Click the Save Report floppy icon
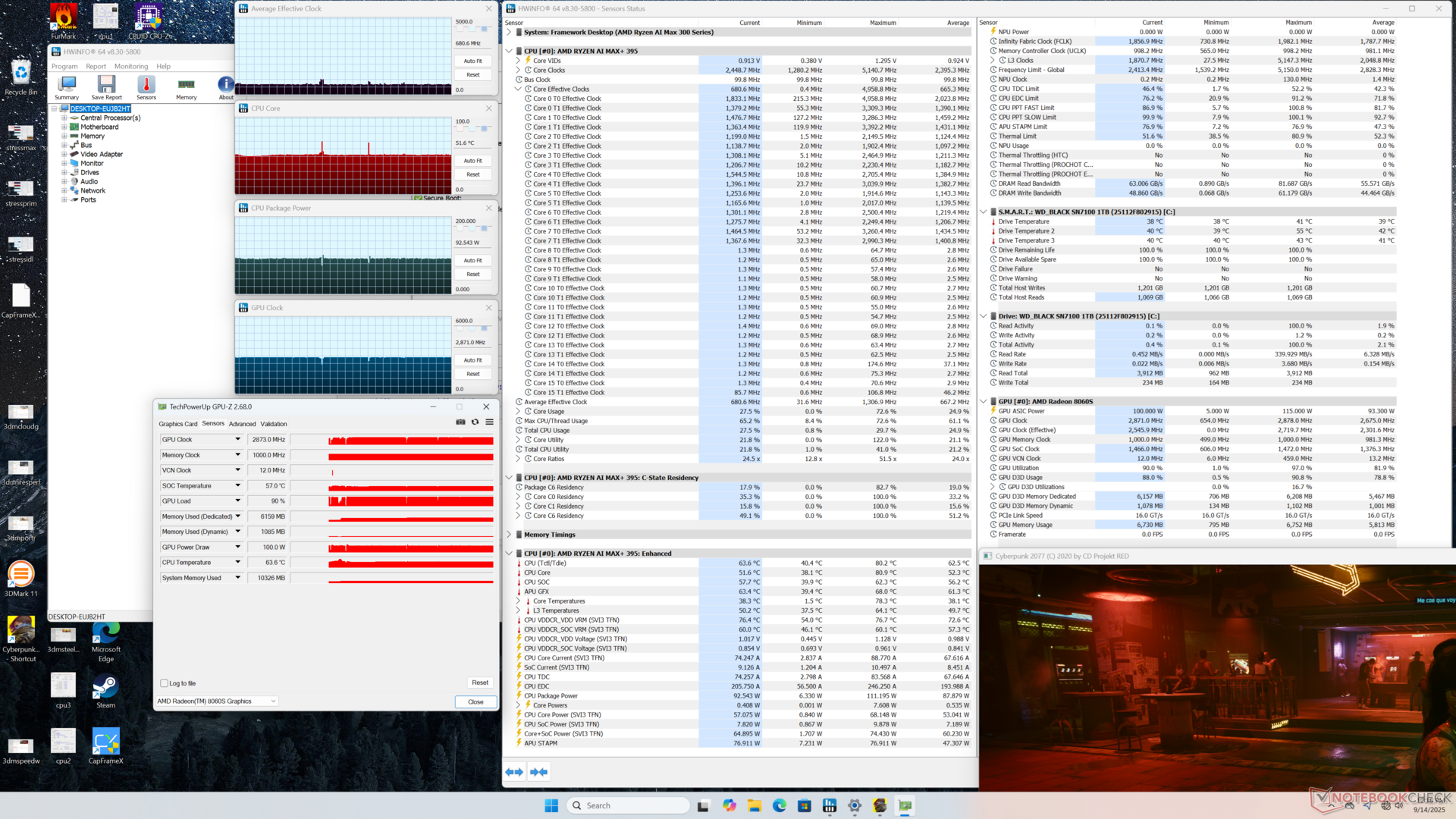 click(106, 86)
